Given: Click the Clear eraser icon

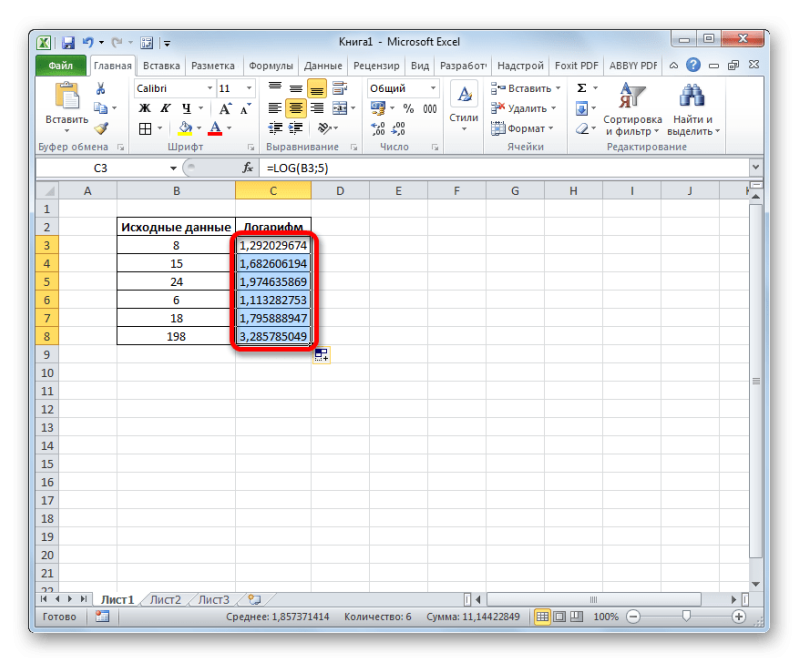Looking at the screenshot, I should tap(582, 129).
